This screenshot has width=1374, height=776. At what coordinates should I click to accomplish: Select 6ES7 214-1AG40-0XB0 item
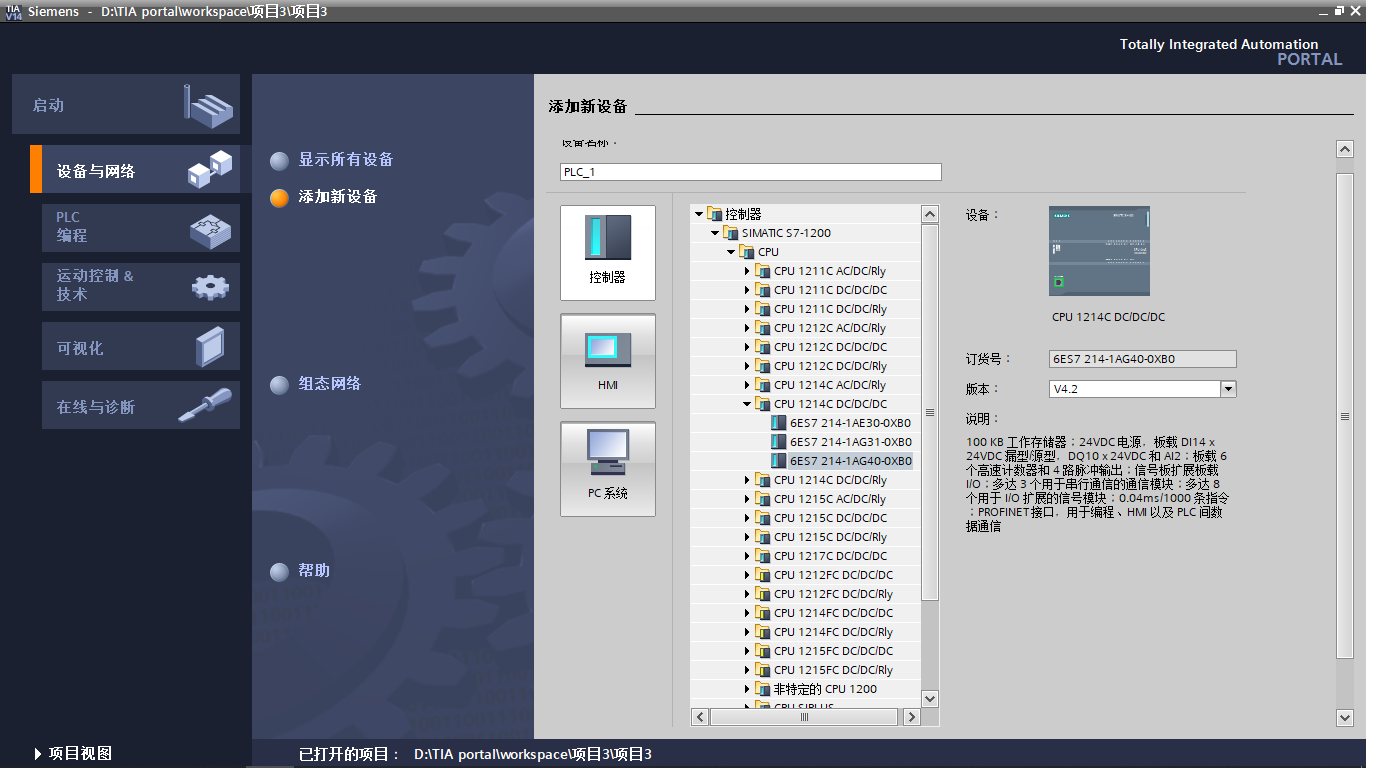(850, 461)
